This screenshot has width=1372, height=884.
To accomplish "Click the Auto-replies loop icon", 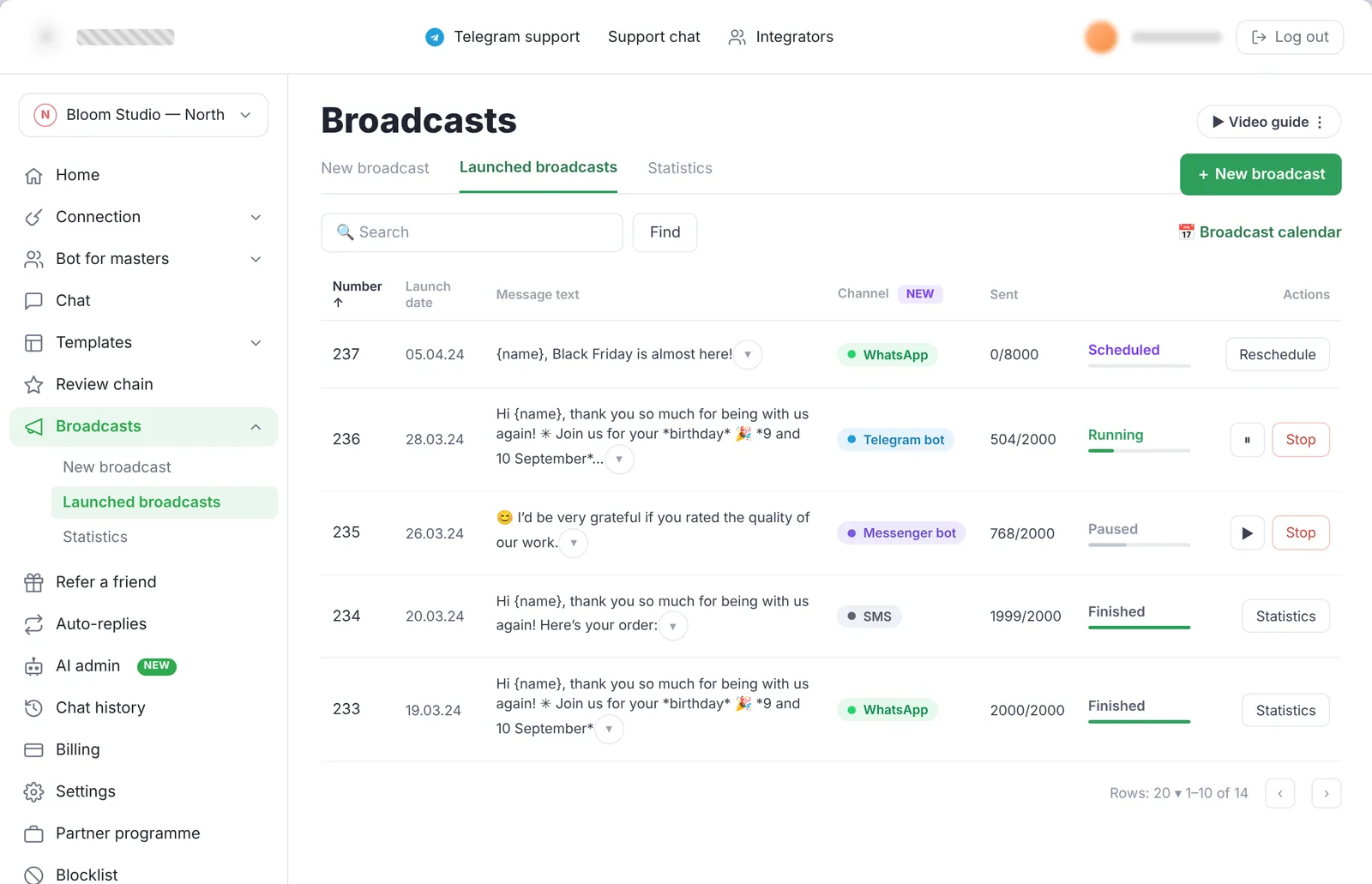I will (x=33, y=625).
